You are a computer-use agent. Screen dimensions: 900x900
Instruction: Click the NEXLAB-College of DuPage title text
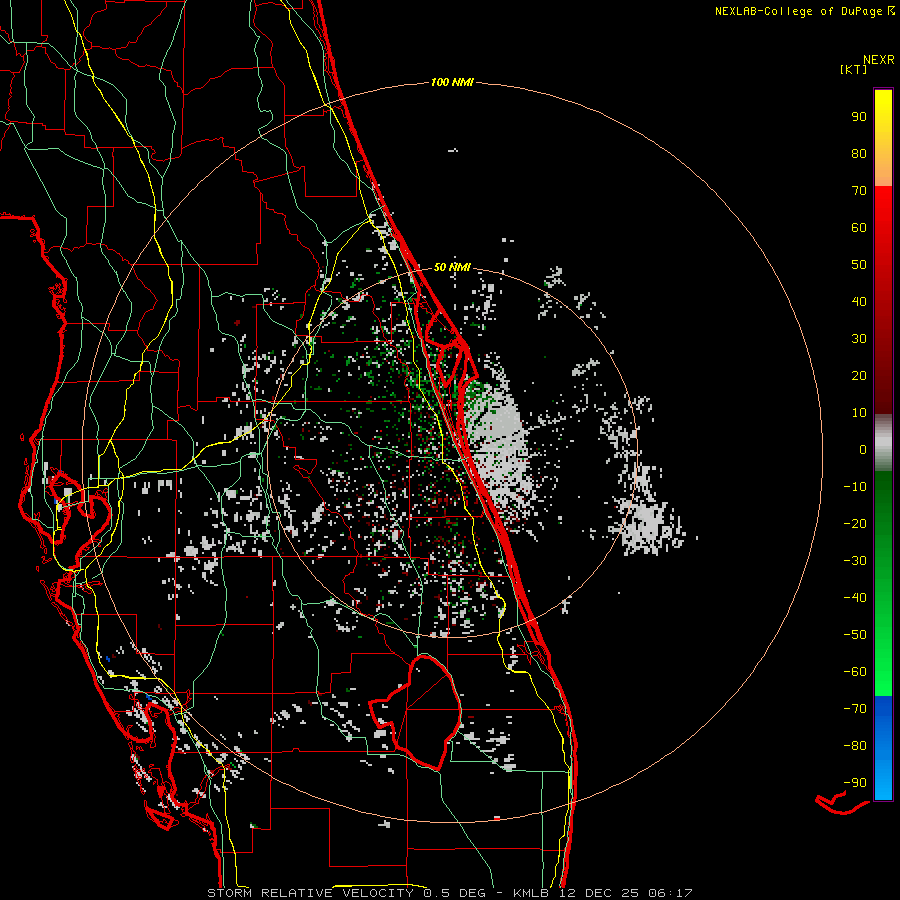(x=798, y=11)
